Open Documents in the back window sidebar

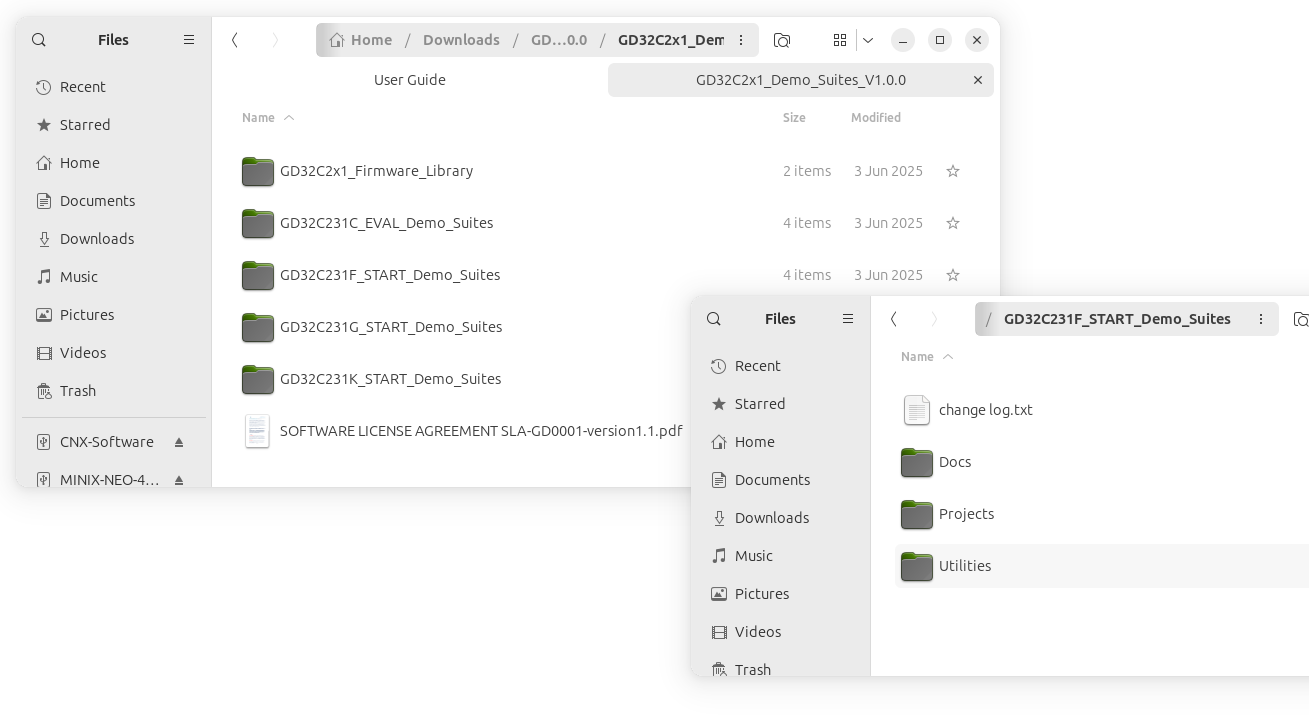click(113, 201)
